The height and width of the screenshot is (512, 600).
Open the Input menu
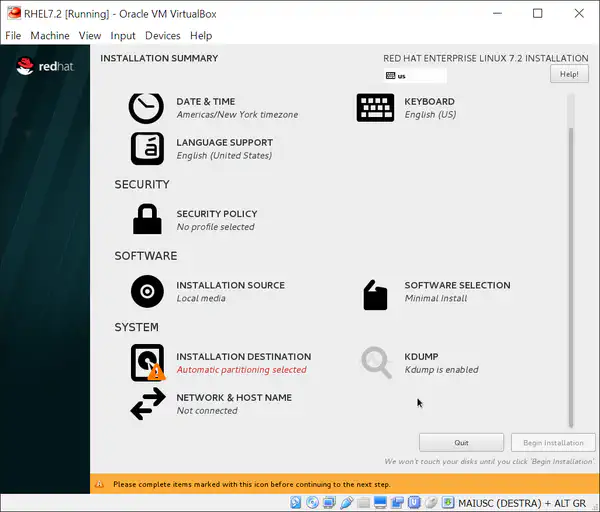[x=123, y=35]
